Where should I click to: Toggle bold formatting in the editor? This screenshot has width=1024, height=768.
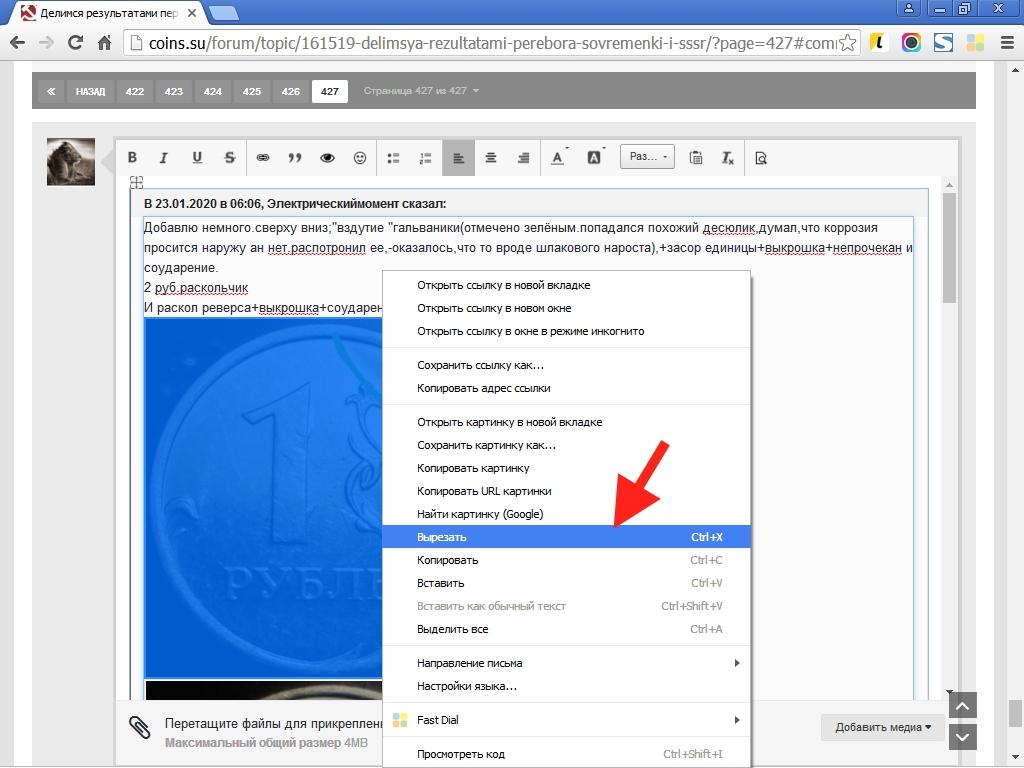[x=132, y=158]
